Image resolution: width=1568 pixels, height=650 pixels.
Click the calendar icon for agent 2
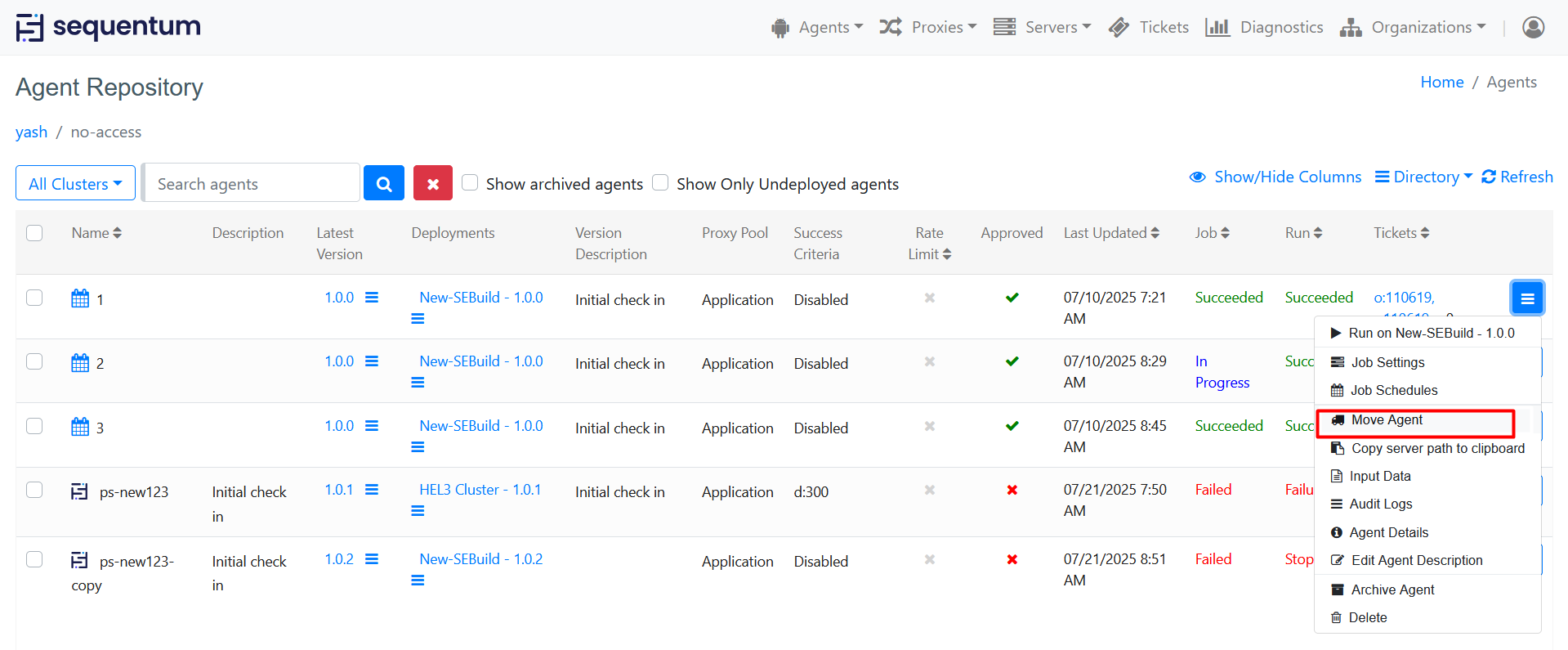click(80, 362)
